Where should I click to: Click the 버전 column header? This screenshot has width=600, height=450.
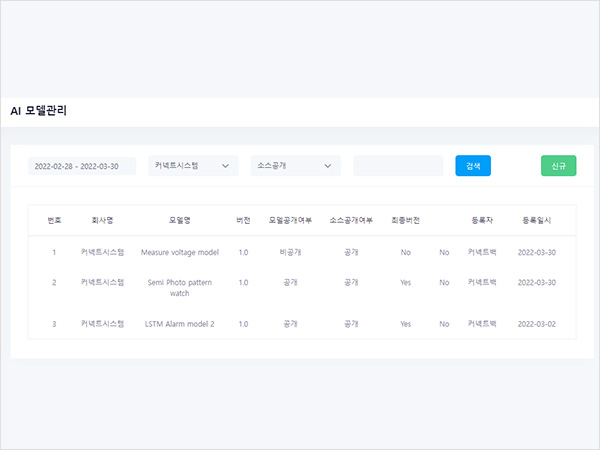click(243, 220)
